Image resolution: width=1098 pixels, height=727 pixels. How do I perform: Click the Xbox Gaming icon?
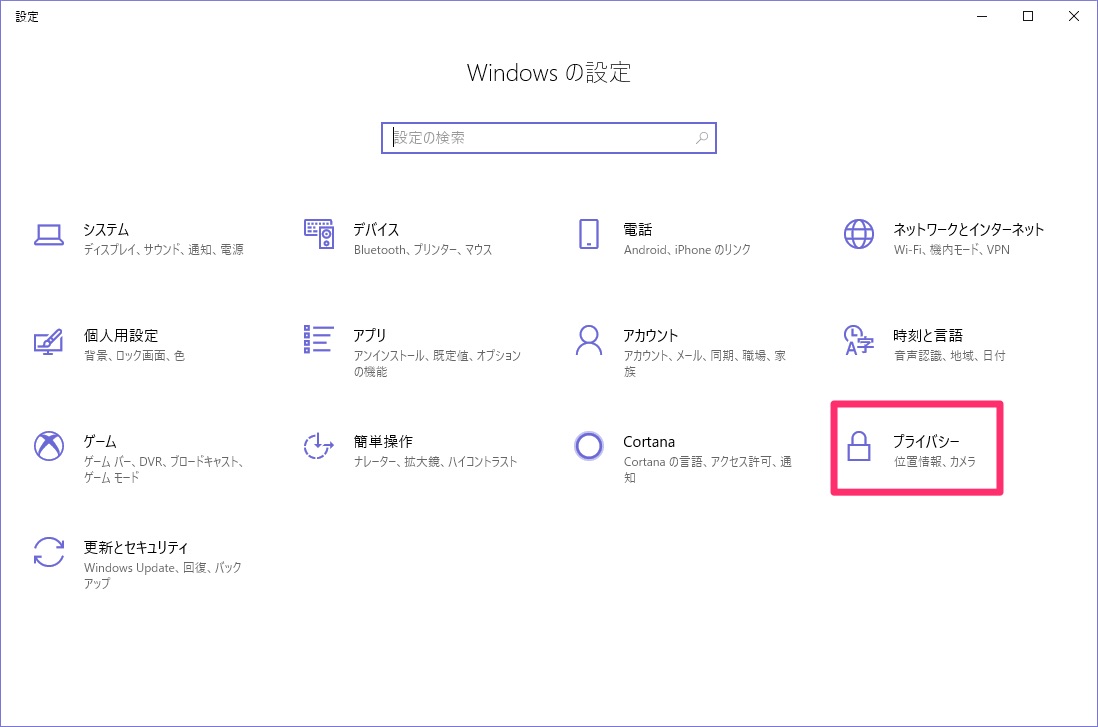click(x=49, y=446)
